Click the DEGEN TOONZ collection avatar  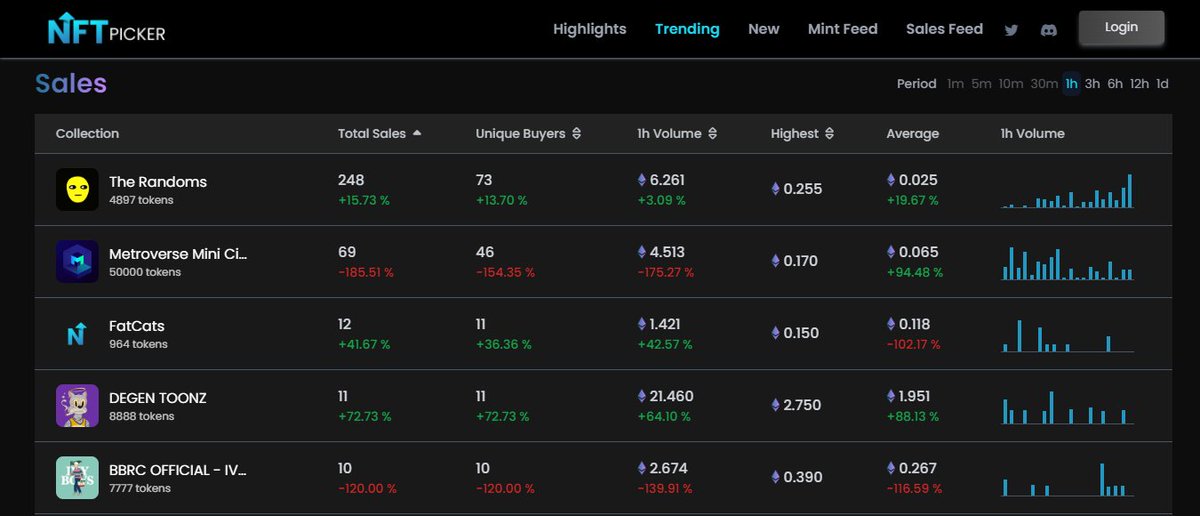pos(77,405)
